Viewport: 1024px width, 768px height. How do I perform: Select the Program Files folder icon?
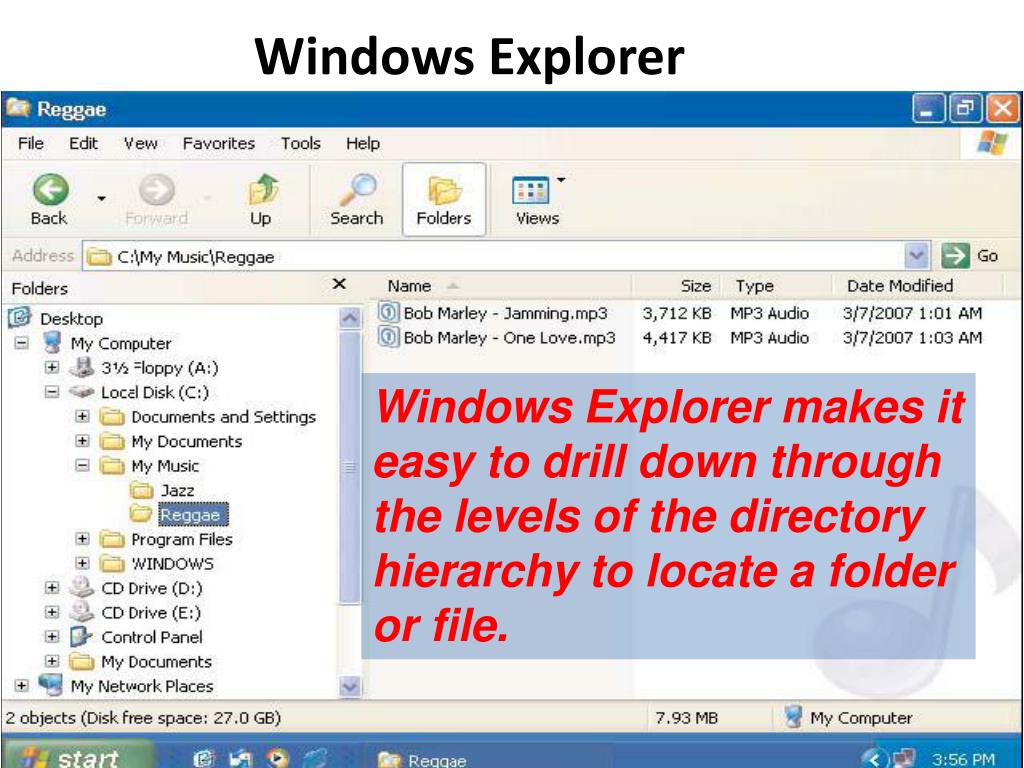112,539
